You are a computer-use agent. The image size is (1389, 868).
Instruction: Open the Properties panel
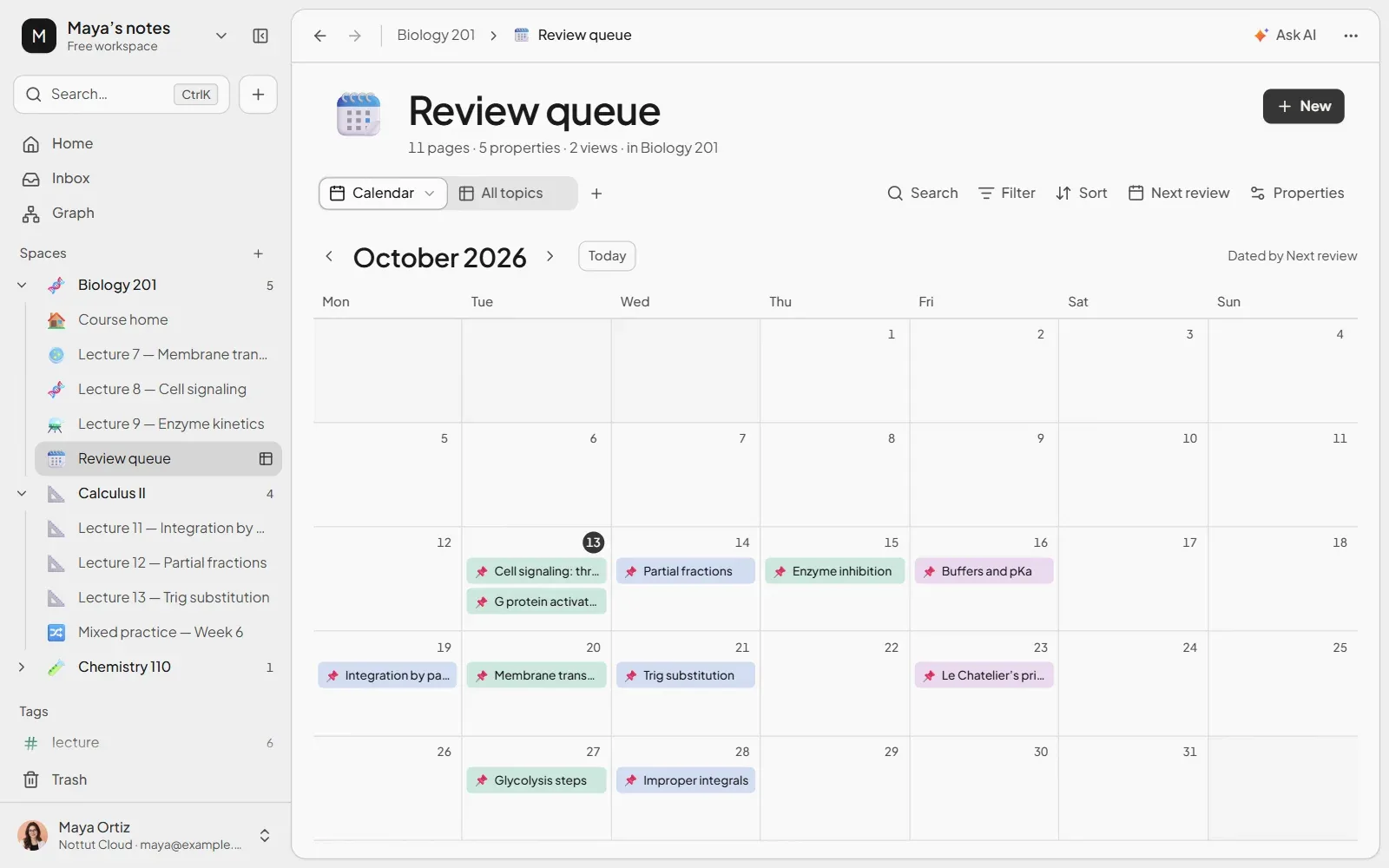1297,194
